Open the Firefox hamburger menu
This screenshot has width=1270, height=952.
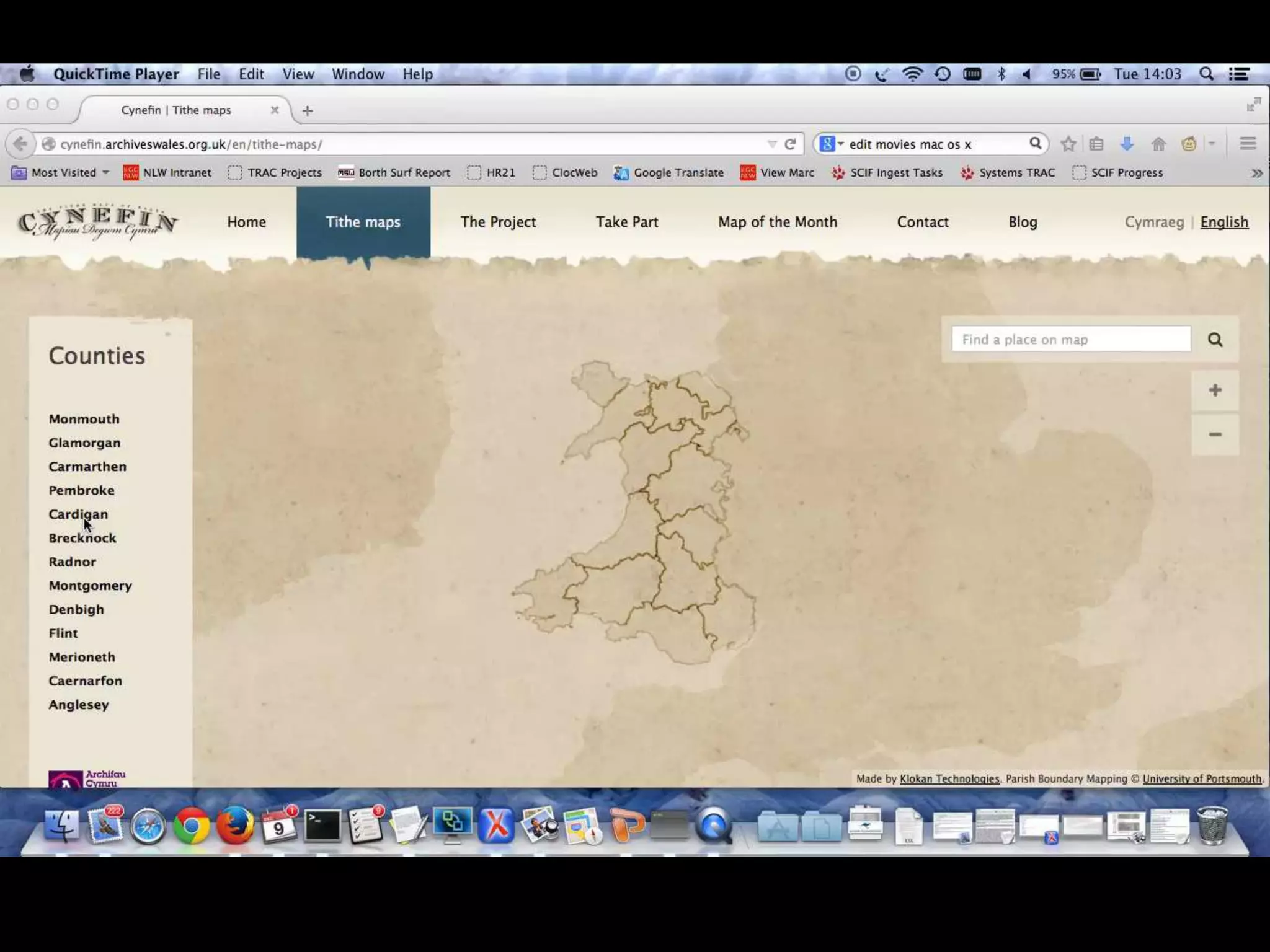(1248, 144)
